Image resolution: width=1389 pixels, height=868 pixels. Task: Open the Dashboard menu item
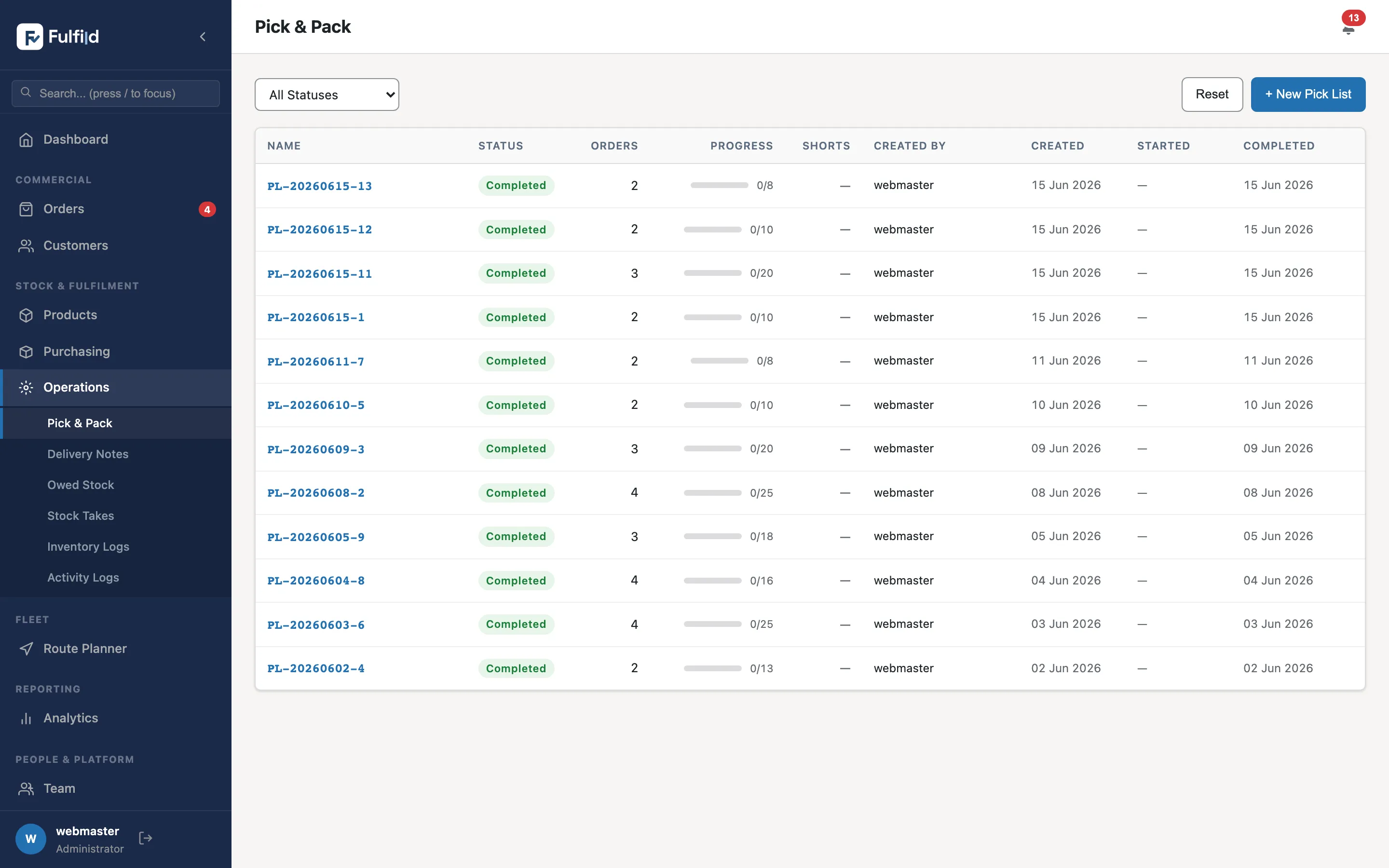[115, 139]
